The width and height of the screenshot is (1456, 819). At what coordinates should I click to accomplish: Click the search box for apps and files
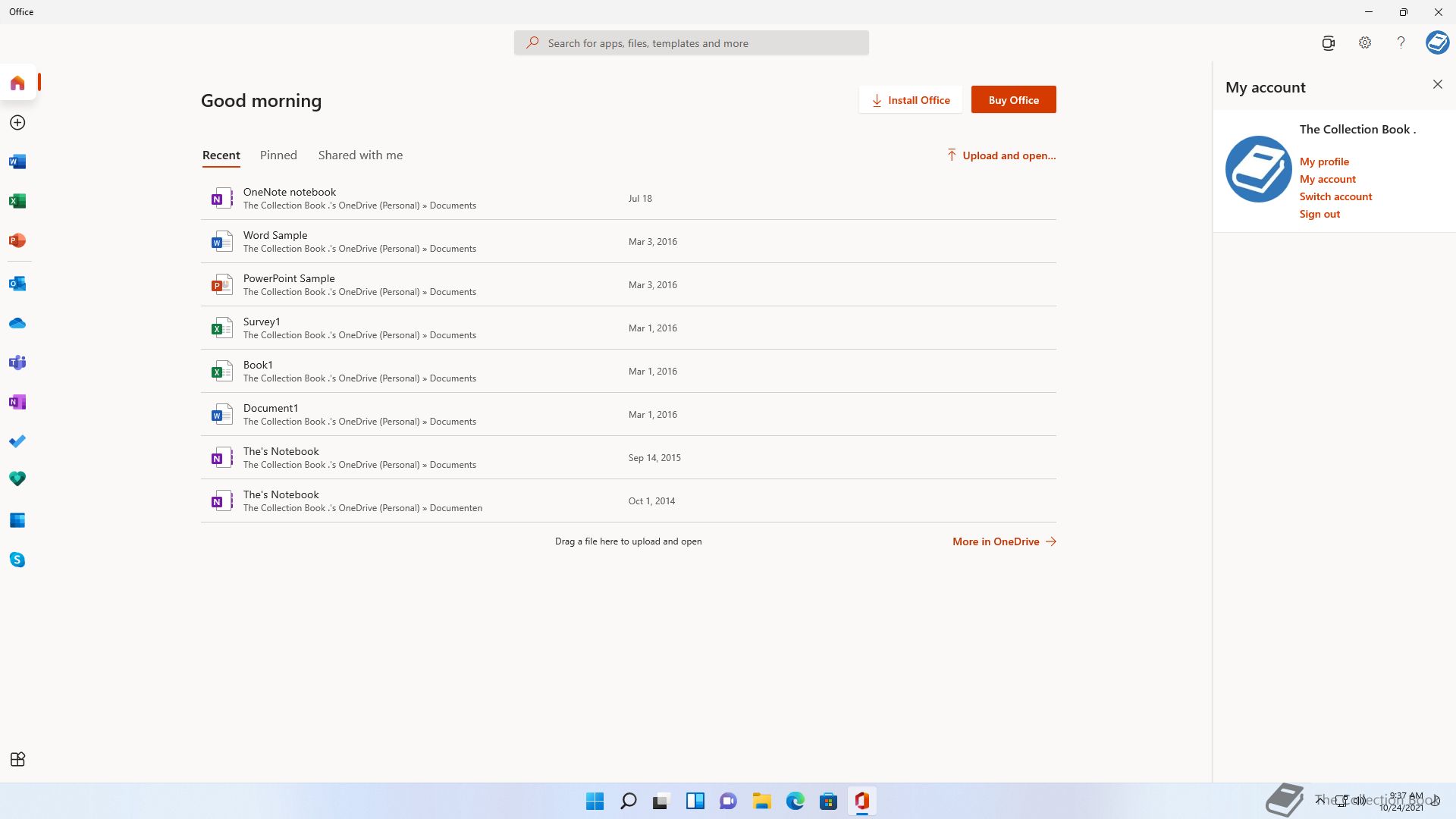[x=691, y=43]
